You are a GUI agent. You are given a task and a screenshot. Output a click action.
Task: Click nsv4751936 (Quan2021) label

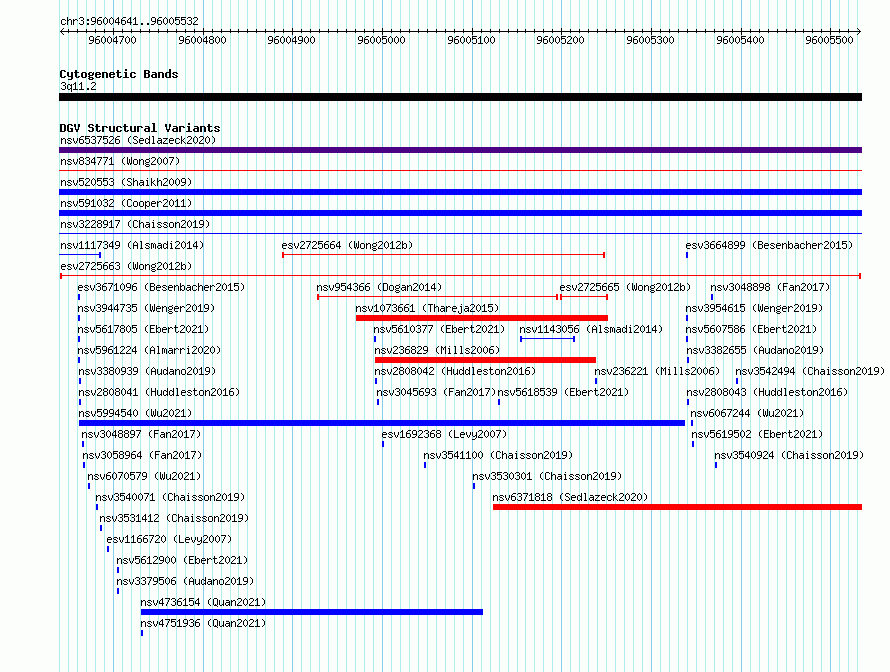click(203, 623)
